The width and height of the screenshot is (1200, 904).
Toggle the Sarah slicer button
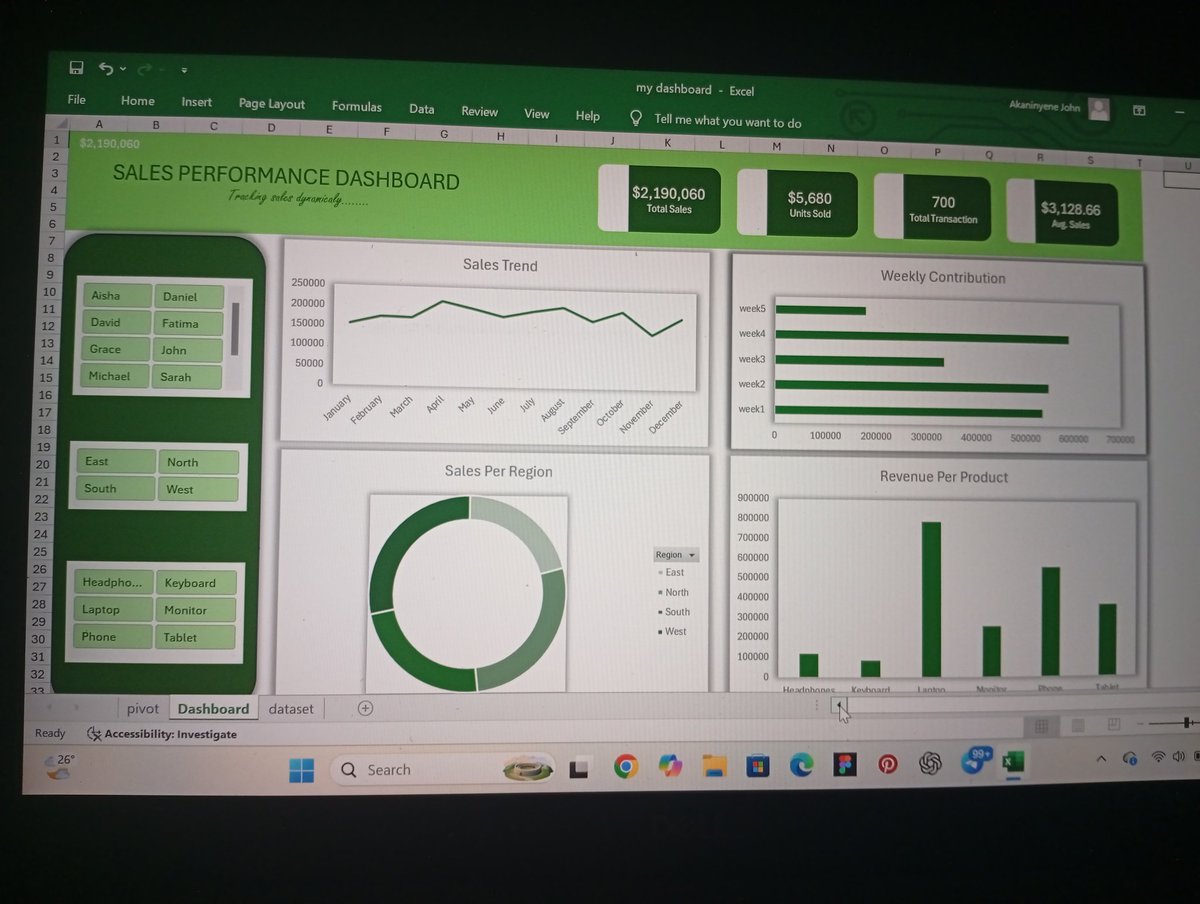click(x=188, y=378)
